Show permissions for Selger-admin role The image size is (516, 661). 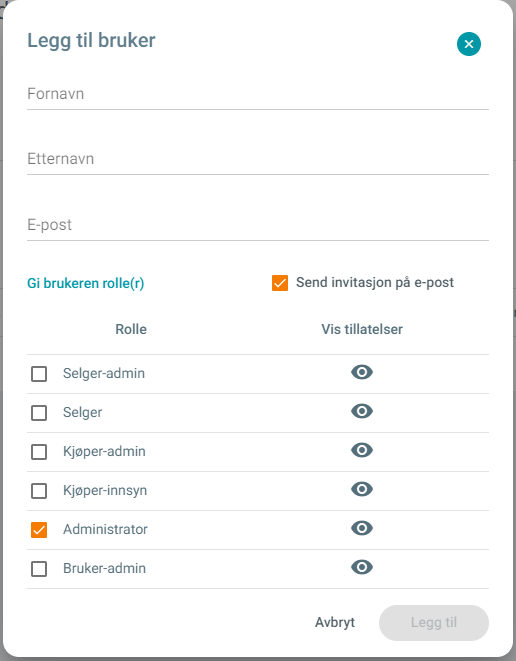pos(362,372)
